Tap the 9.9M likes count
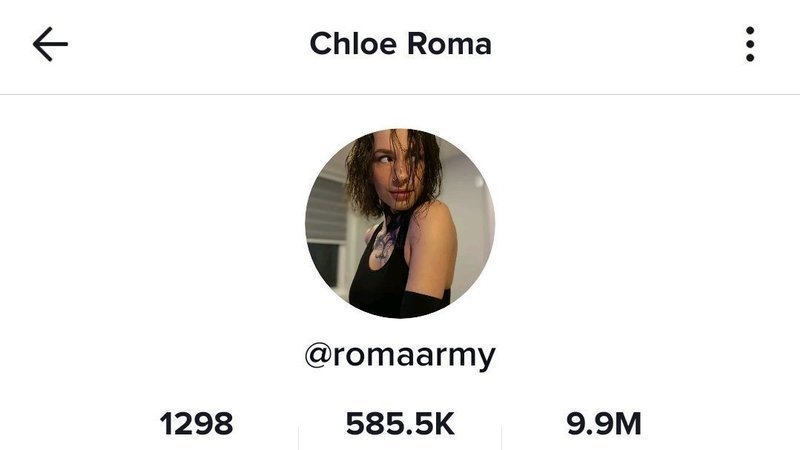This screenshot has width=800, height=450. click(604, 423)
